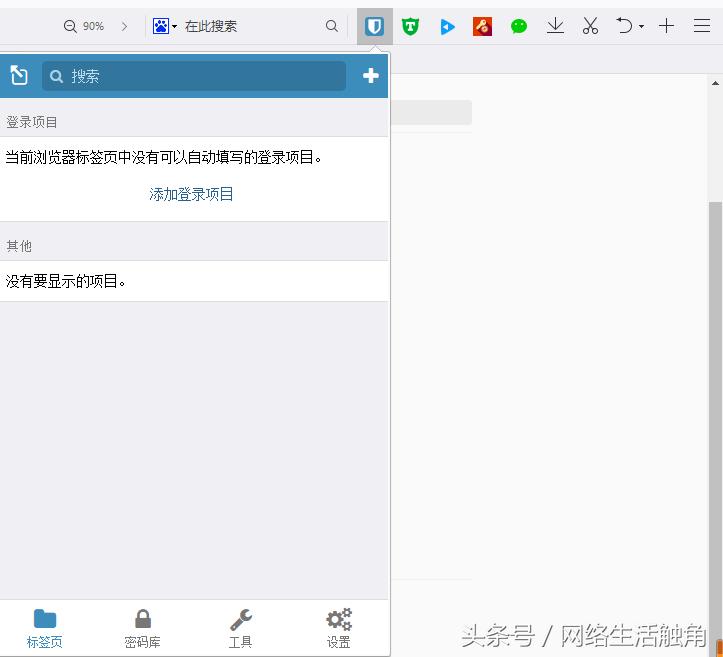Open the browser downloads icon
The image size is (723, 657).
[x=555, y=26]
